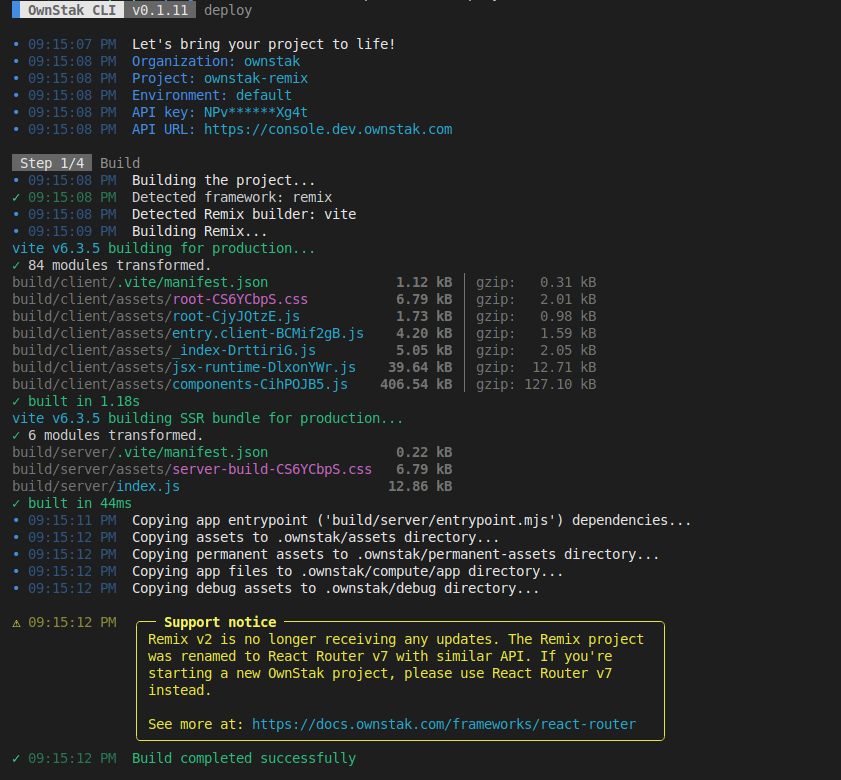Click 'Organization: ownstak' line
The height and width of the screenshot is (780, 841).
pos(216,61)
